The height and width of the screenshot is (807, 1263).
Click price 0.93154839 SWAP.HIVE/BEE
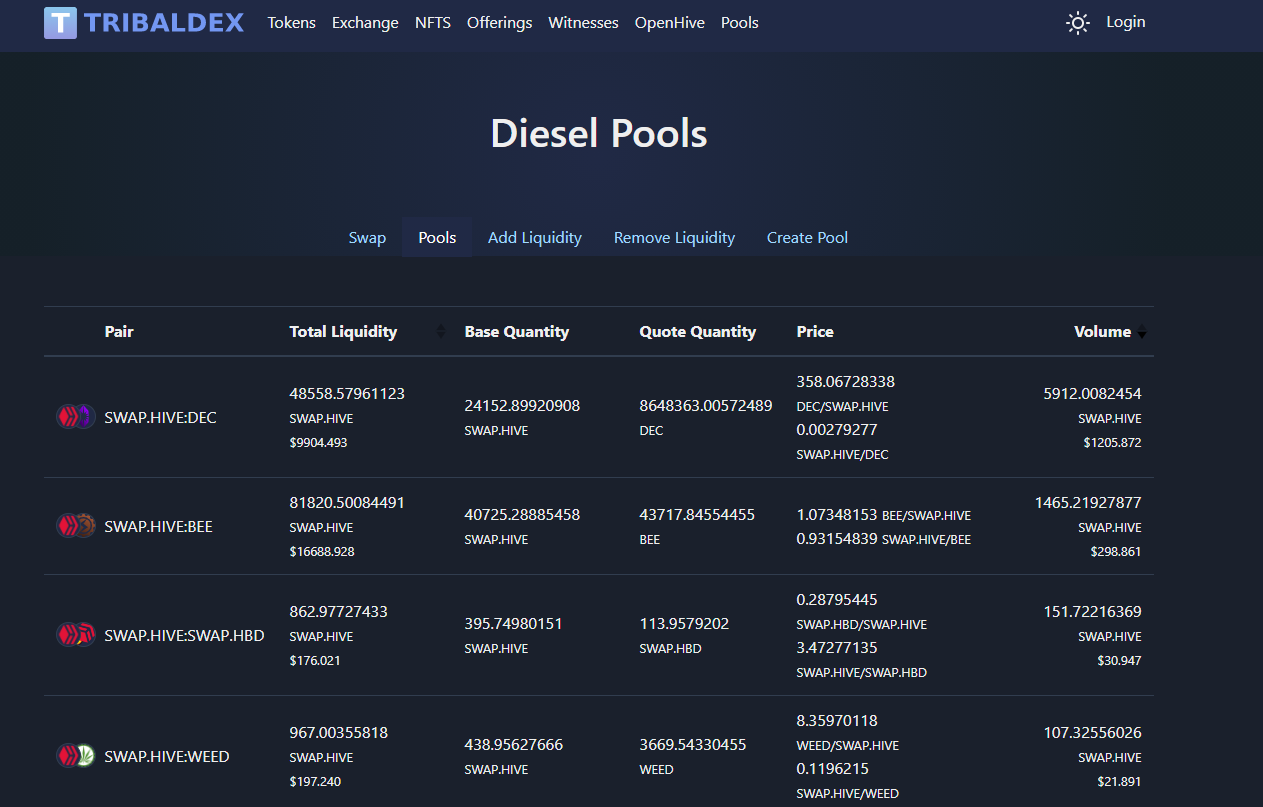(884, 539)
